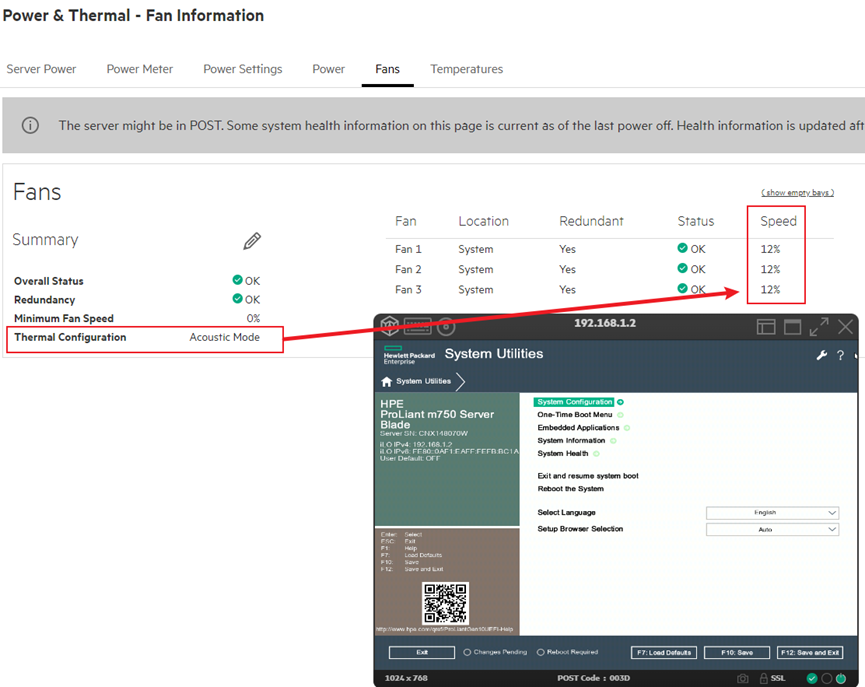This screenshot has height=687, width=865.
Task: Click the wrench icon in System Utilities
Action: point(822,355)
